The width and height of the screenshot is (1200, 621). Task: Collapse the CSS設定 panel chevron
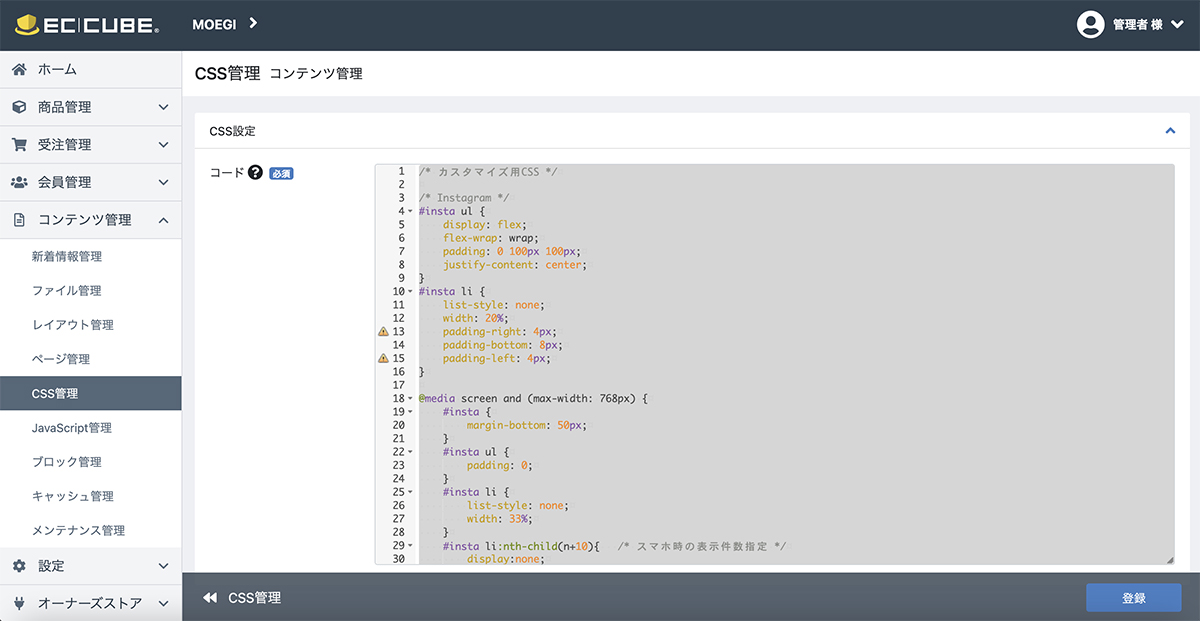(x=1170, y=131)
